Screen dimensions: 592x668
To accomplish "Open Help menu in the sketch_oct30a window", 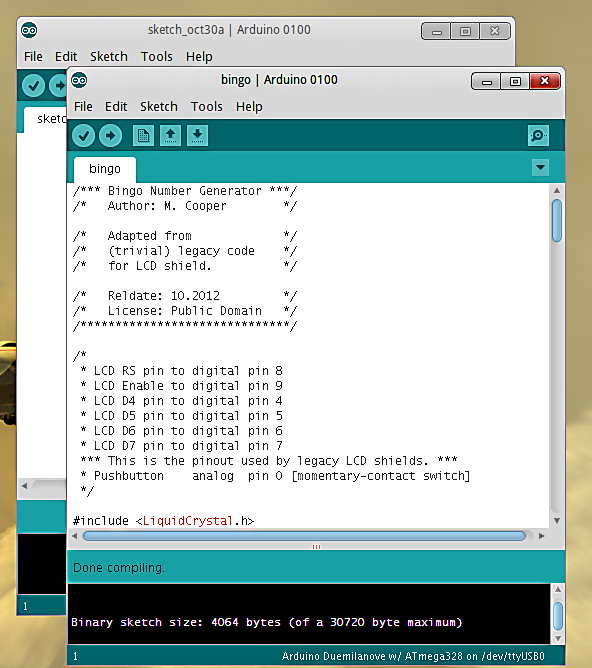I will pyautogui.click(x=199, y=57).
